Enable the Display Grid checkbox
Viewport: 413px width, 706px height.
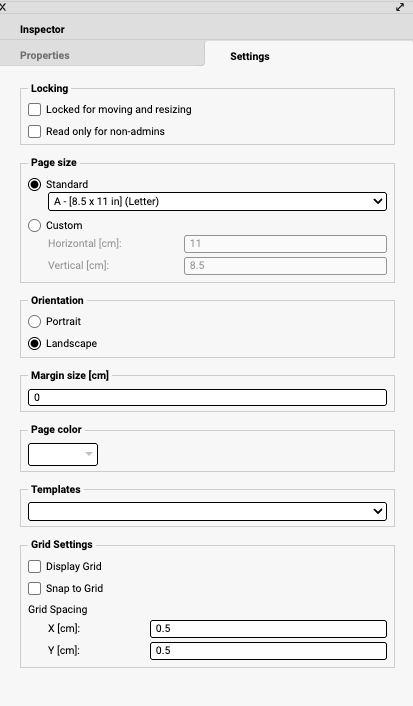pos(35,566)
